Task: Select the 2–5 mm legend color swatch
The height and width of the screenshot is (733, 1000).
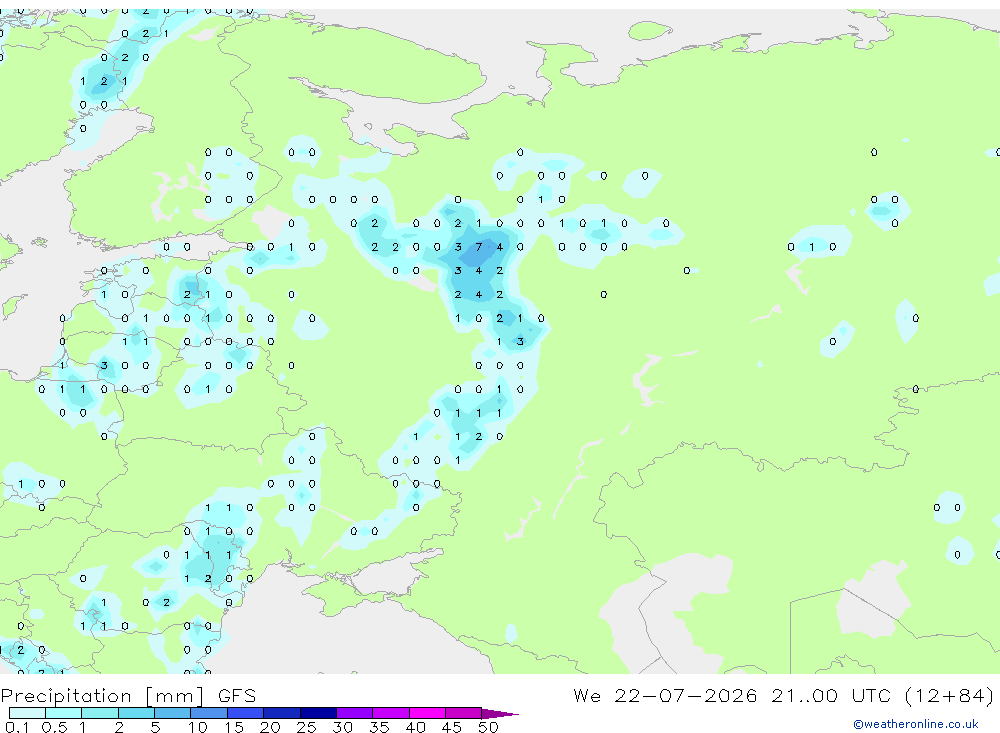Action: click(x=136, y=713)
